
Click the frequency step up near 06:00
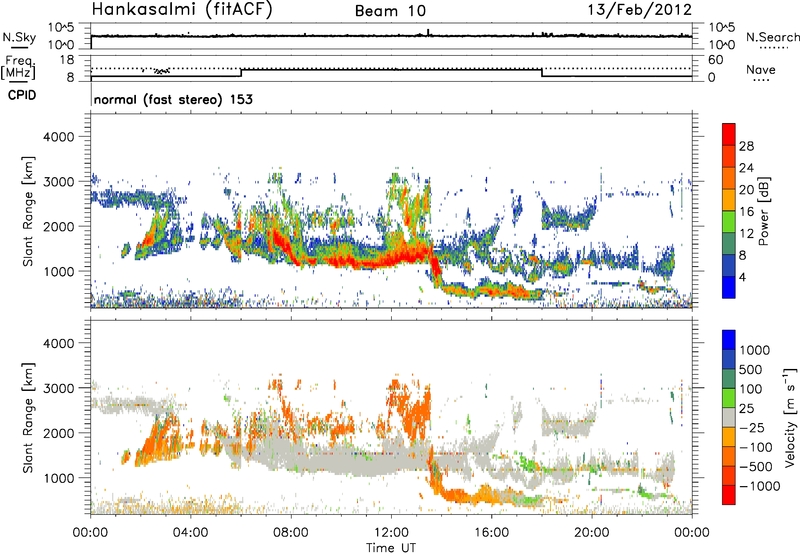[x=241, y=73]
